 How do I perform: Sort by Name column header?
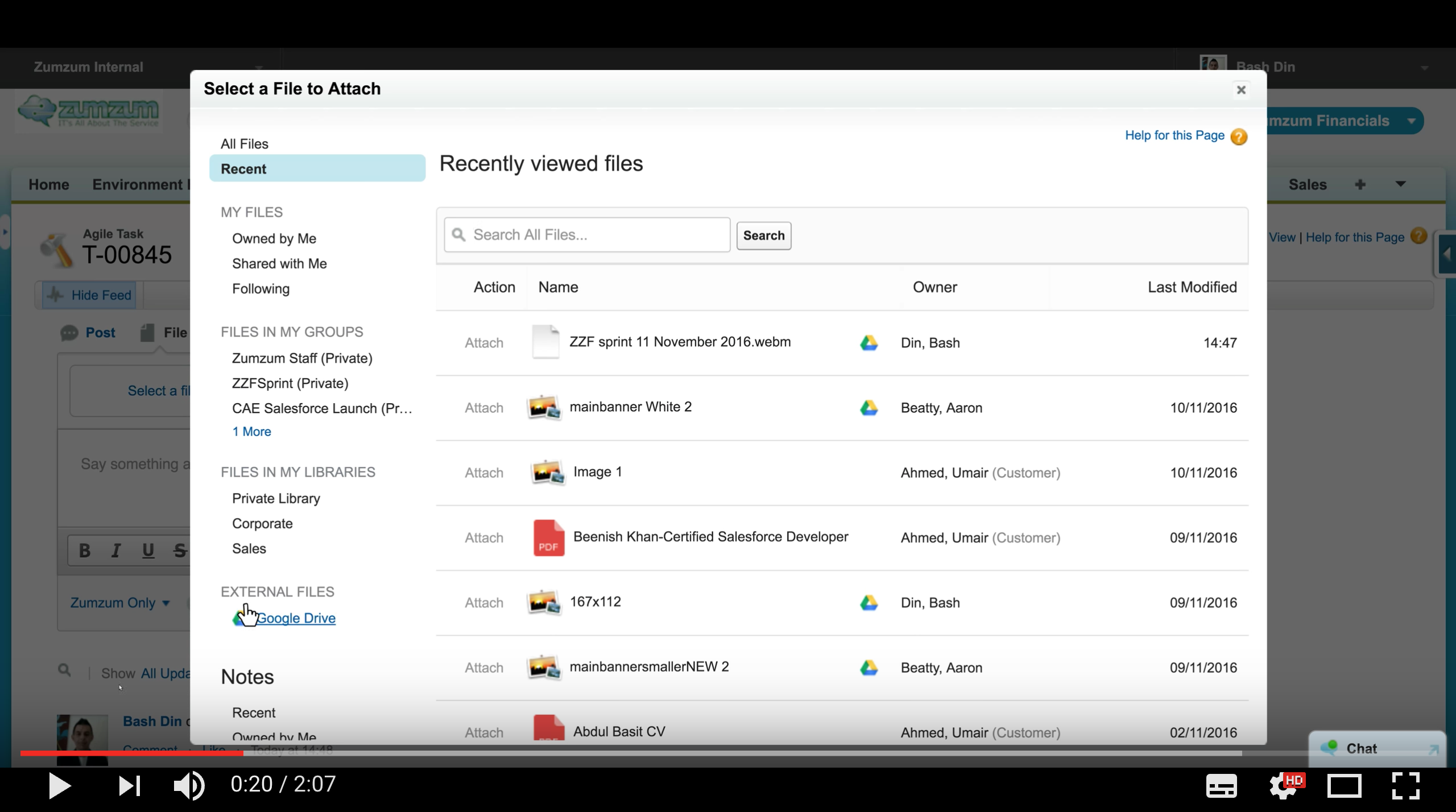pyautogui.click(x=559, y=287)
